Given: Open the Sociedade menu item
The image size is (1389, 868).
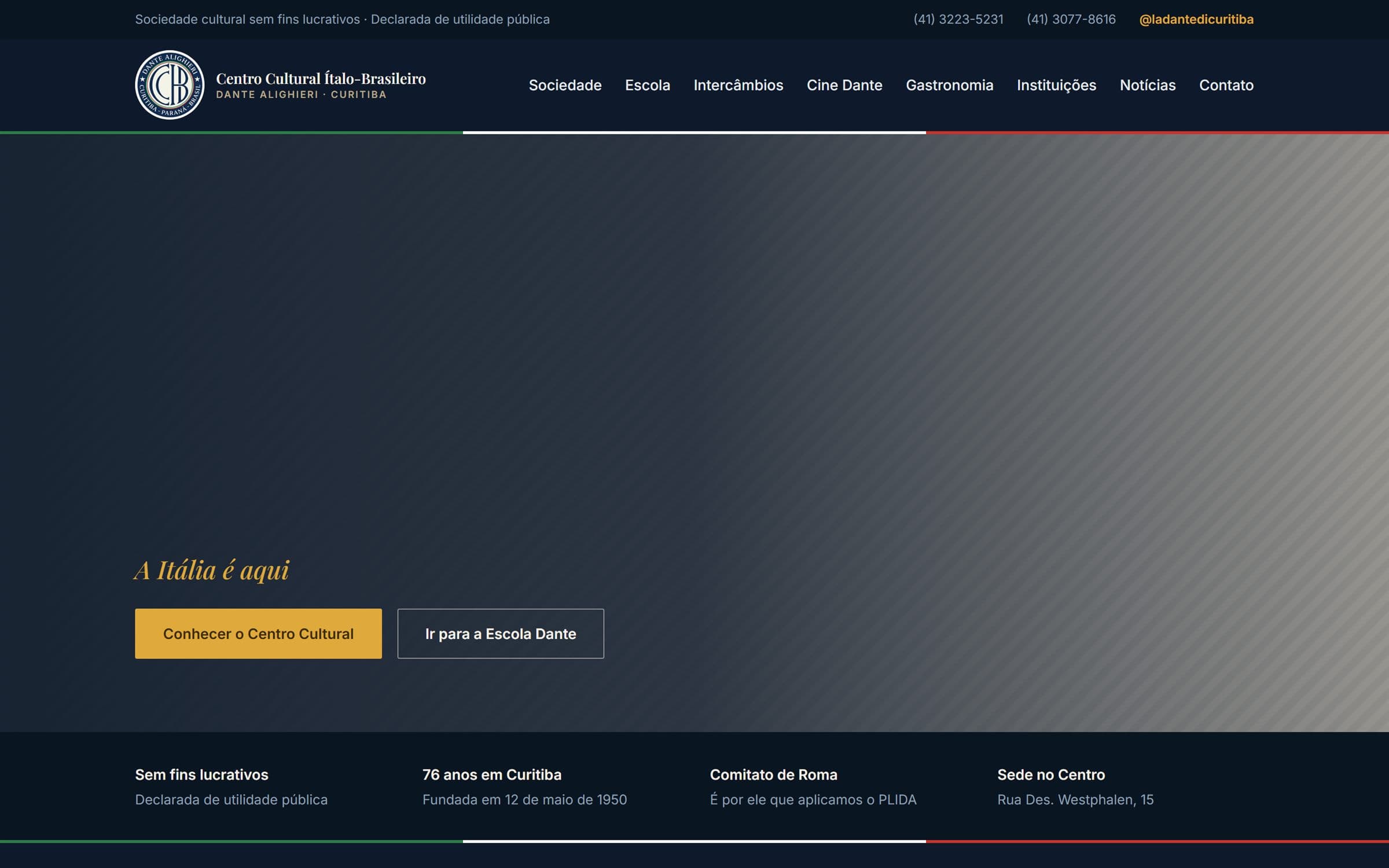Looking at the screenshot, I should pyautogui.click(x=565, y=85).
